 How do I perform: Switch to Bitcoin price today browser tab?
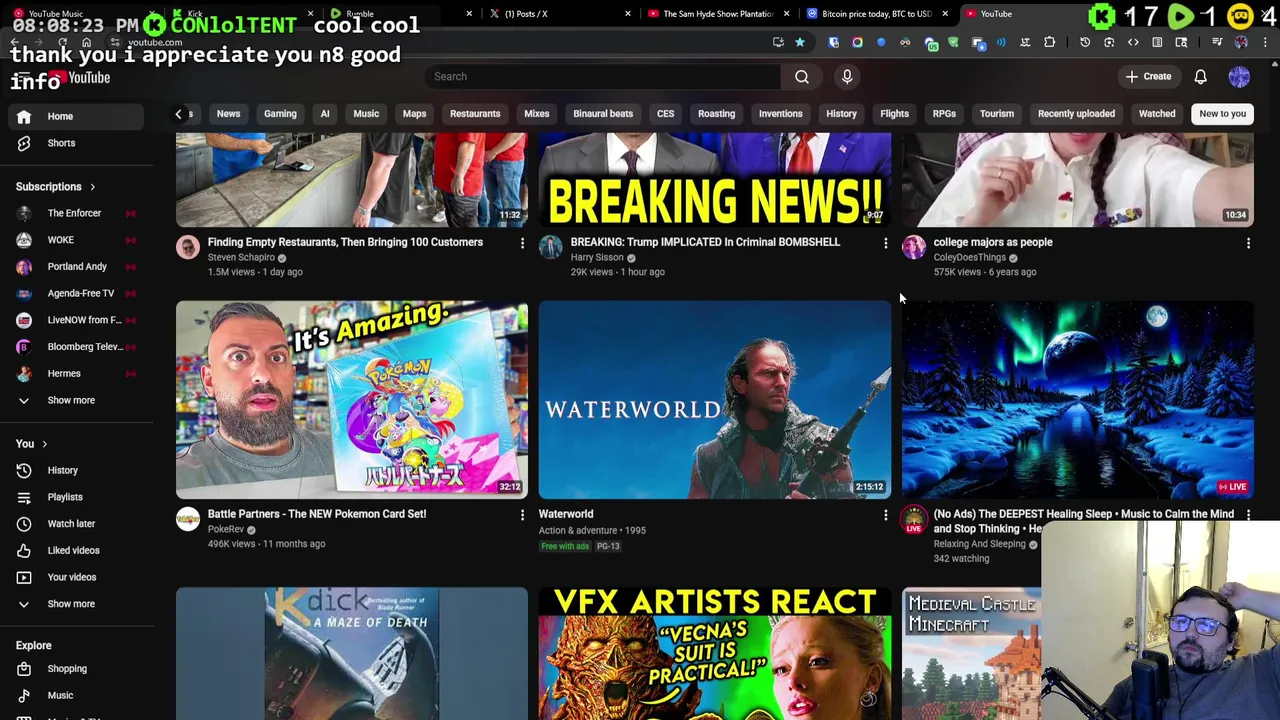tap(876, 14)
